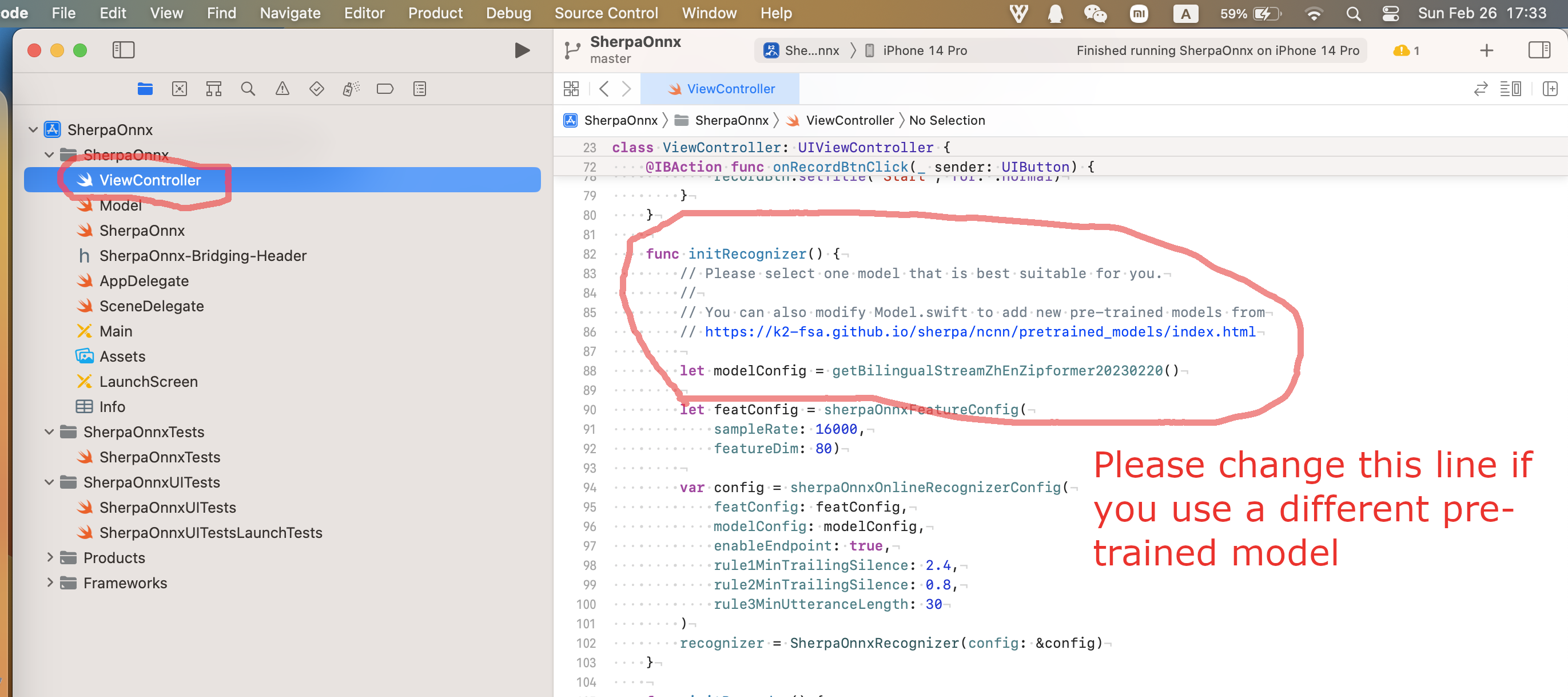Open the Library with plus button
Viewport: 1568px width, 697px height.
(x=1486, y=50)
